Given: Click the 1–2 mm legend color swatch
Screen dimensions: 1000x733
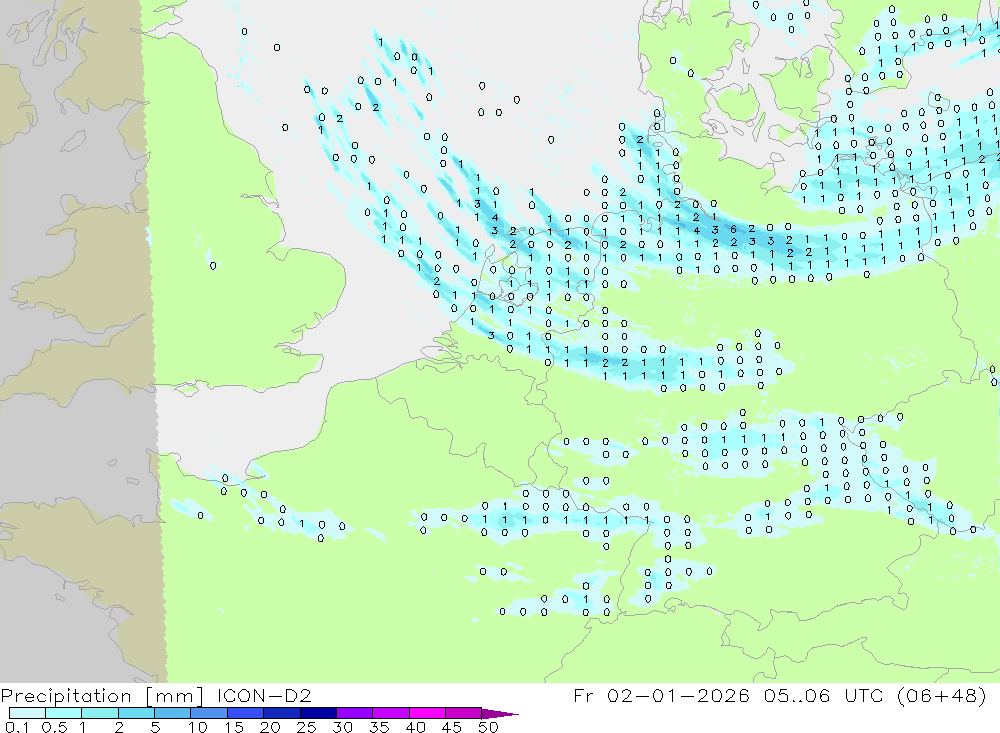Looking at the screenshot, I should 99,713.
